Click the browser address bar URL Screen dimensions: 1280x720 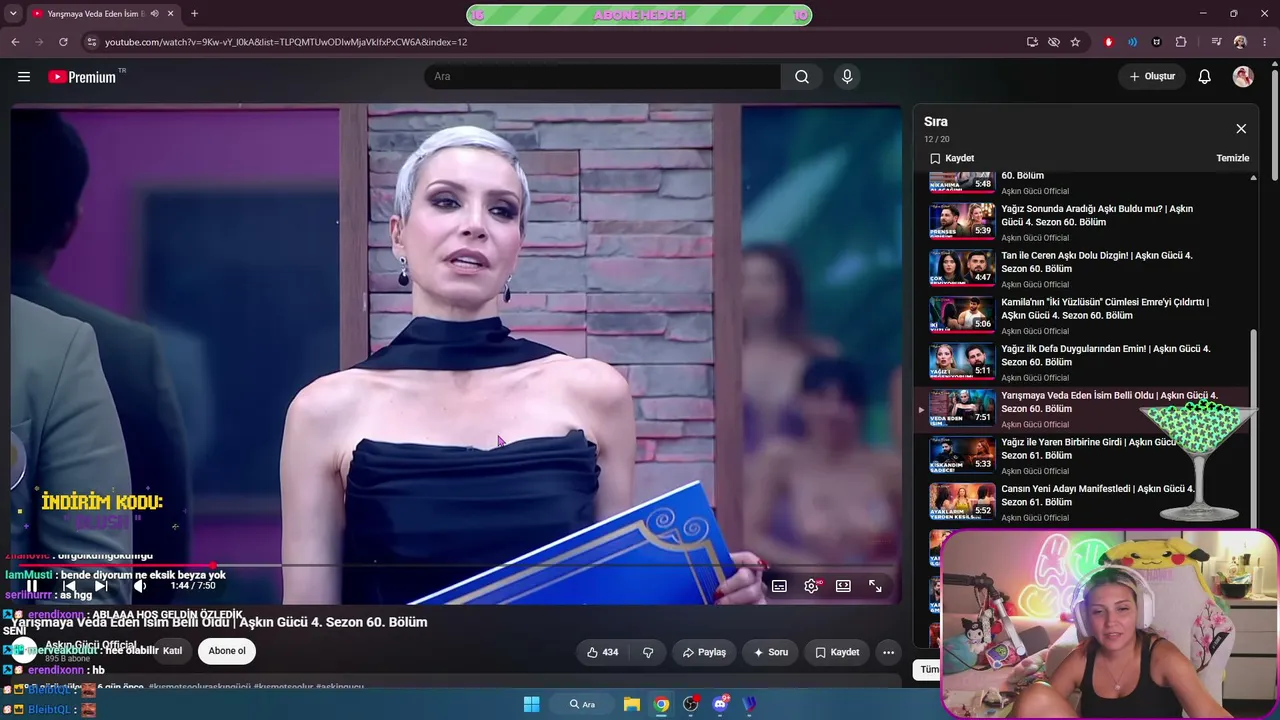pos(286,42)
